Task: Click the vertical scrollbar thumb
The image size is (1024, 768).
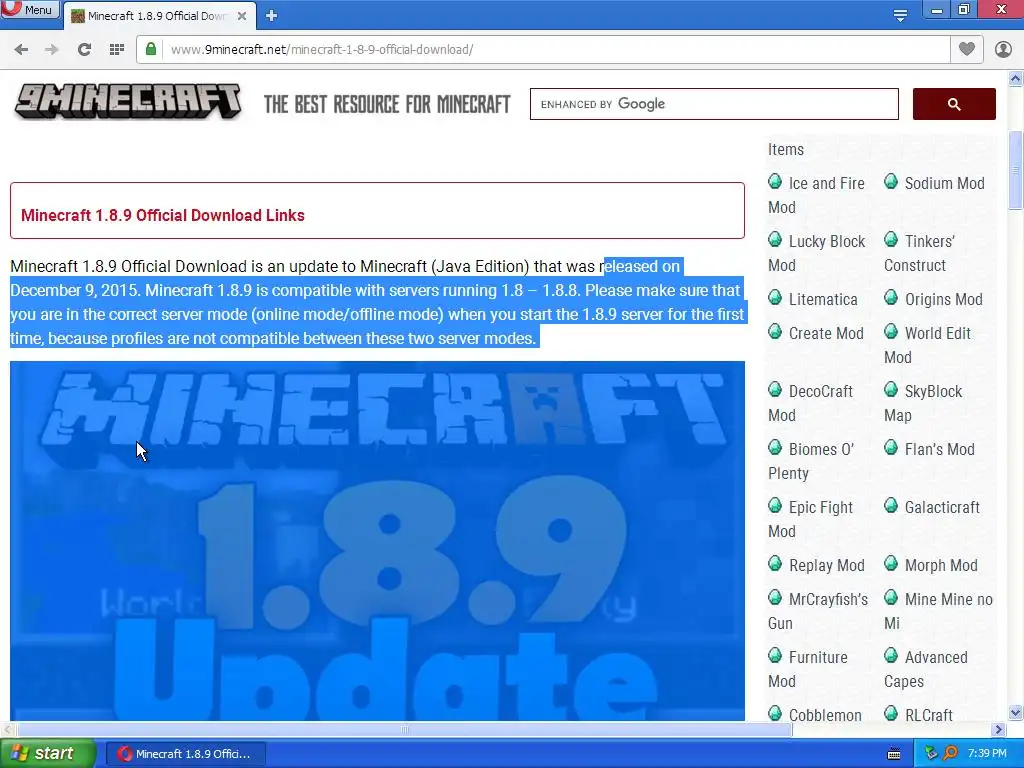Action: pyautogui.click(x=1016, y=170)
